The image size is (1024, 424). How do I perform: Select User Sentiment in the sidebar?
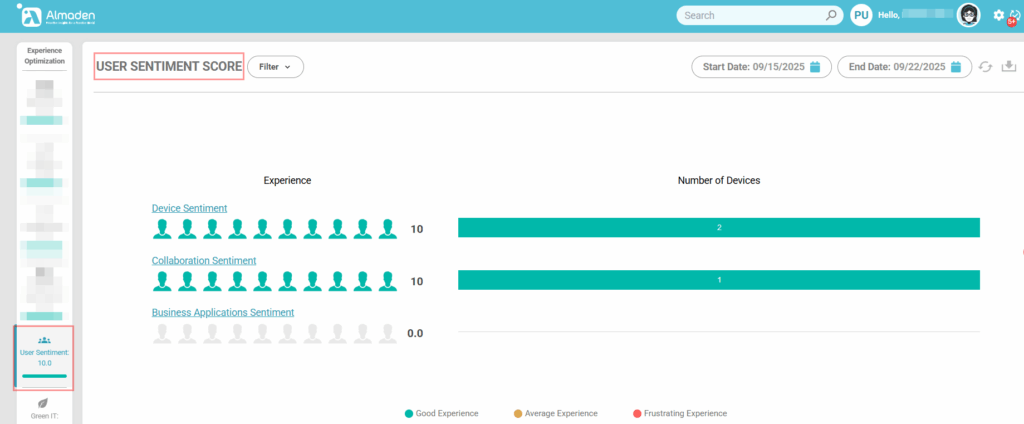pyautogui.click(x=43, y=357)
